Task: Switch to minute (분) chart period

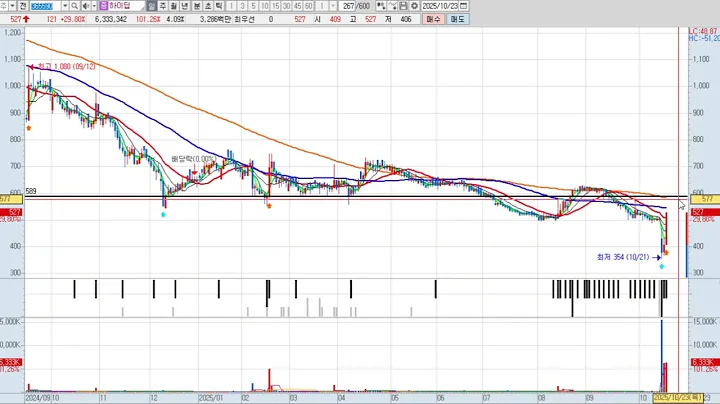Action: pos(197,6)
